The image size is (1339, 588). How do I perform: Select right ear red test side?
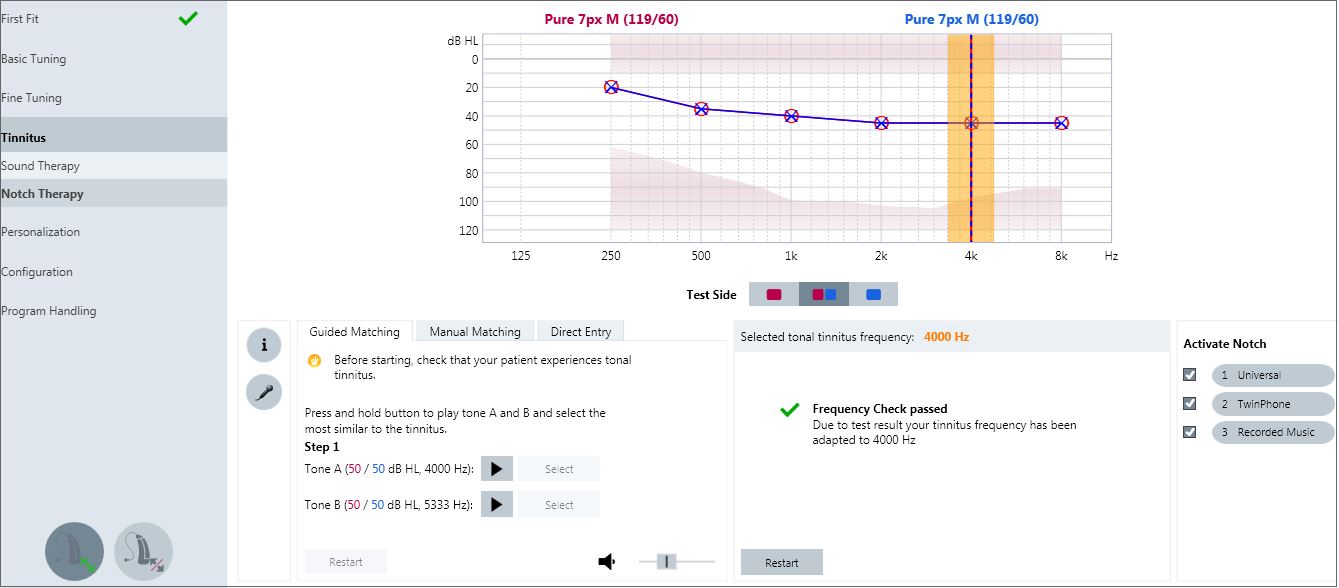click(x=774, y=294)
